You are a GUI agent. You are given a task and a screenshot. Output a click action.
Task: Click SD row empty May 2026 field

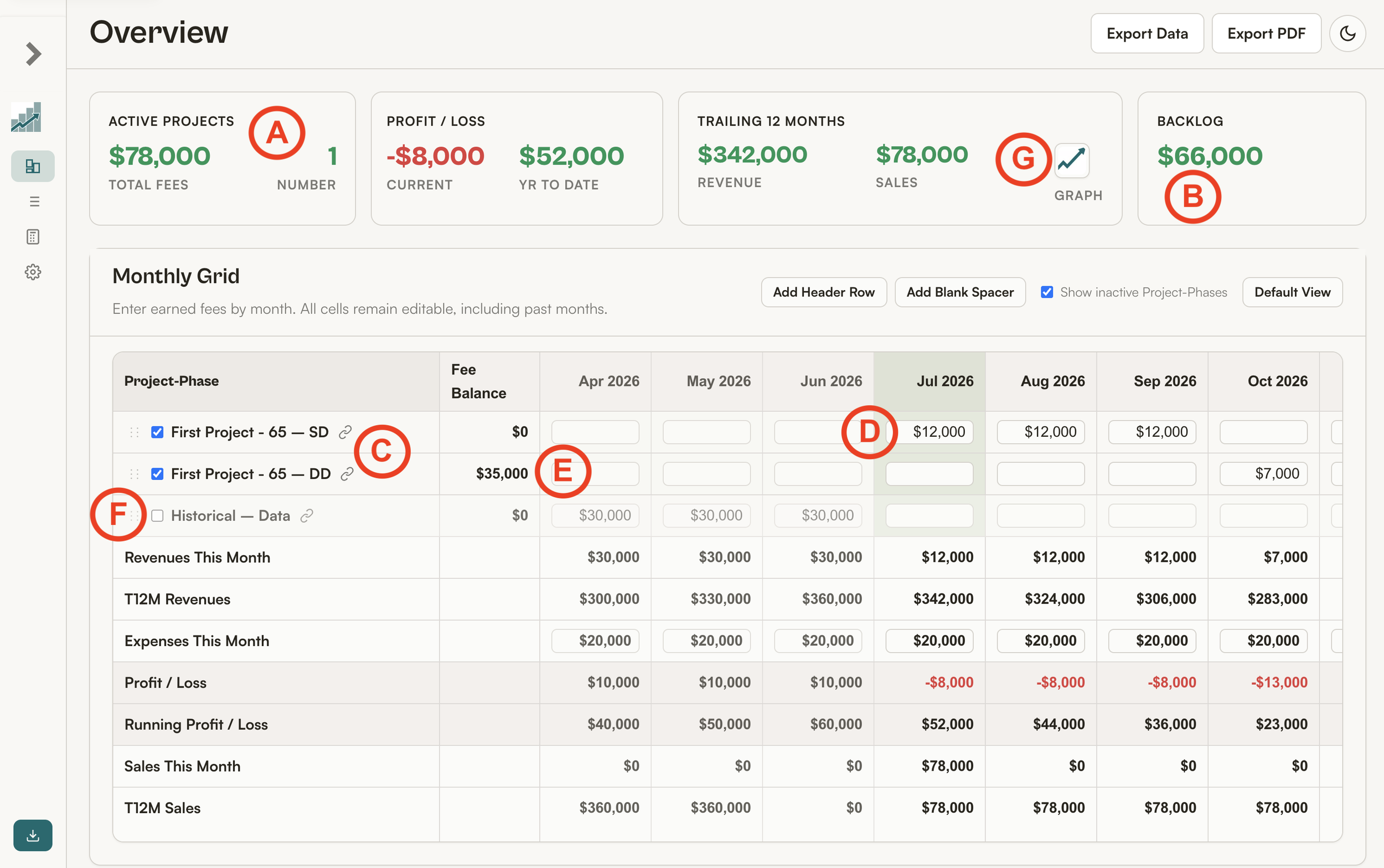(706, 432)
